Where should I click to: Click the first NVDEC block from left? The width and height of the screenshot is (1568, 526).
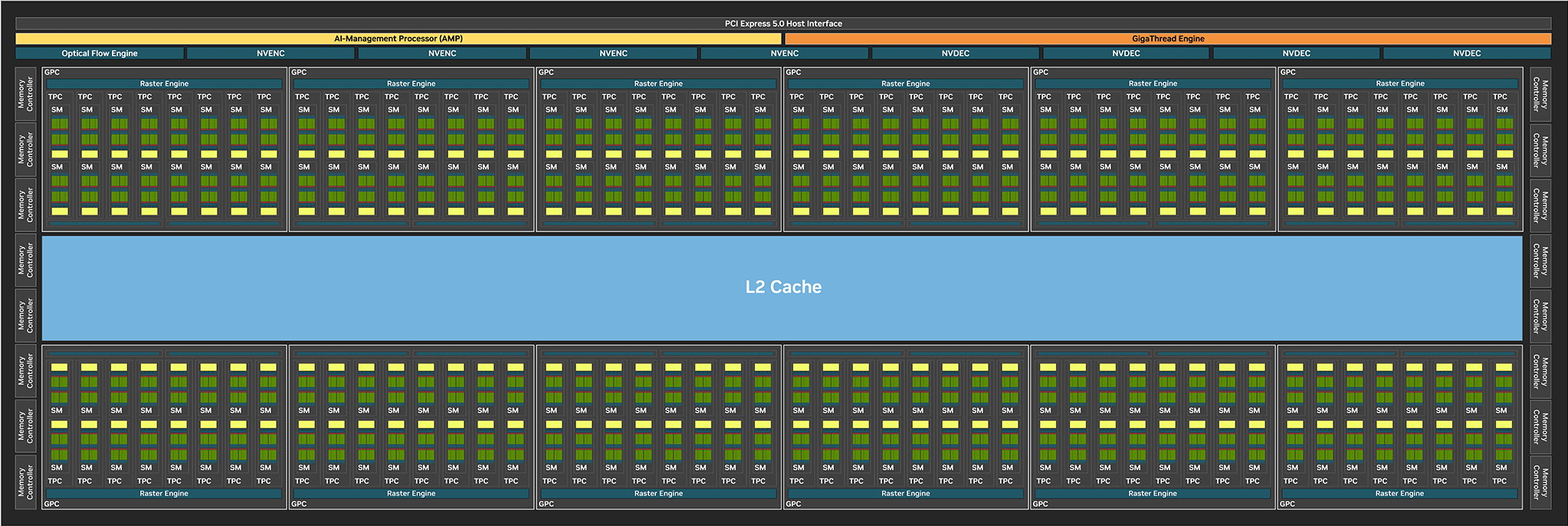955,54
